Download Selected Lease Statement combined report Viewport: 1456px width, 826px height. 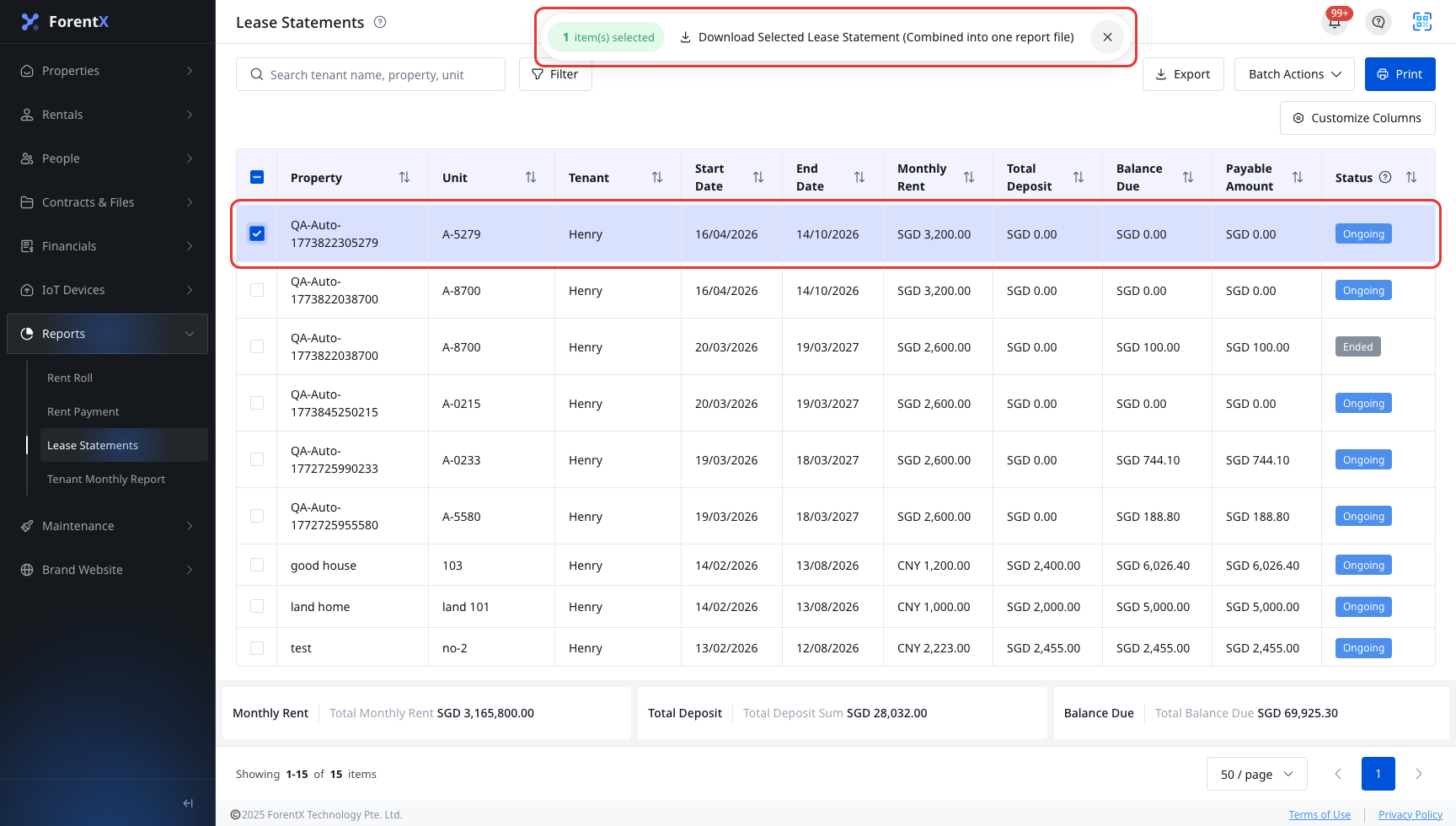[x=877, y=37]
